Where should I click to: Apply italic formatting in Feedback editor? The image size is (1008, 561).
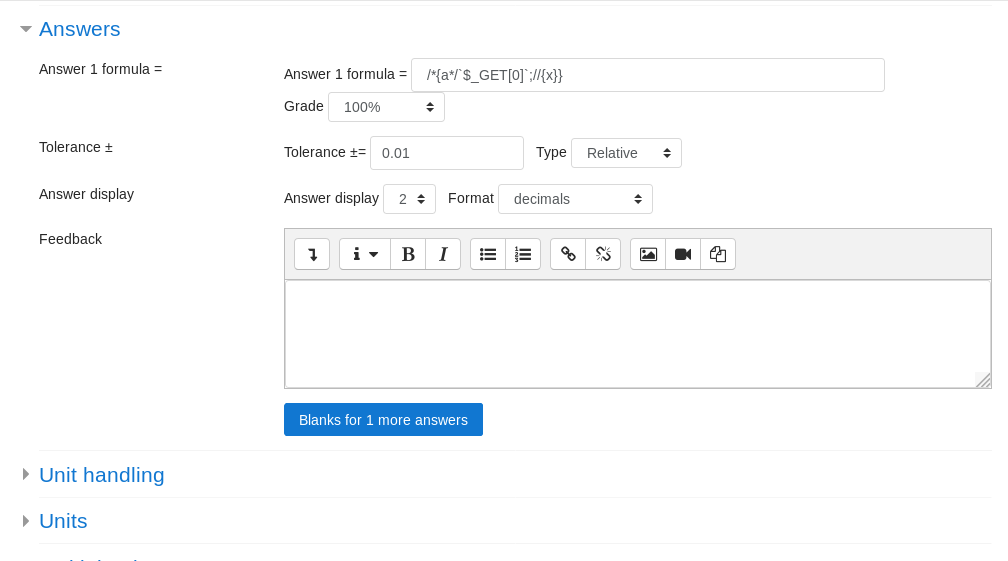[x=443, y=254]
